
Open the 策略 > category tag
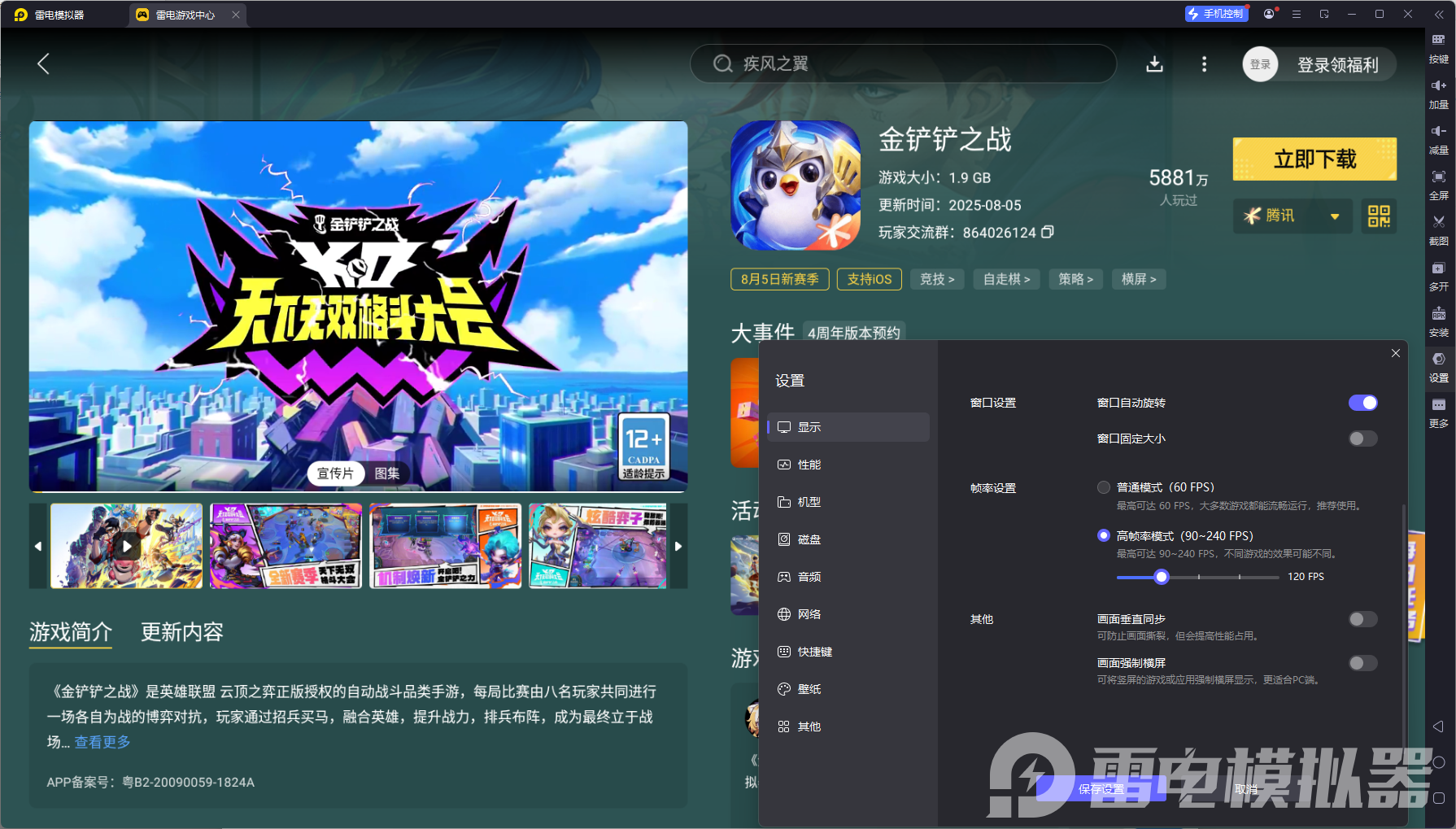pyautogui.click(x=1076, y=279)
